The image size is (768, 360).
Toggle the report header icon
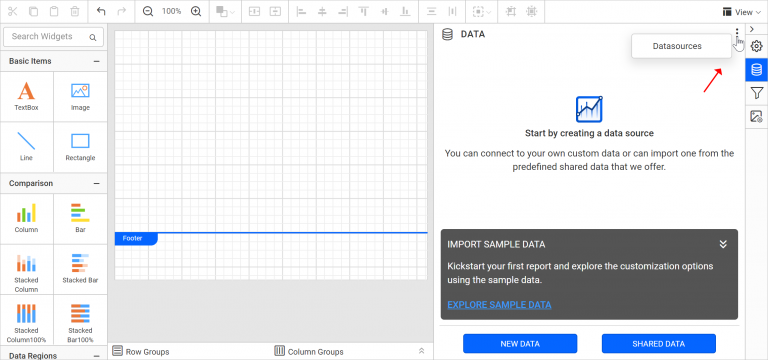pos(254,11)
